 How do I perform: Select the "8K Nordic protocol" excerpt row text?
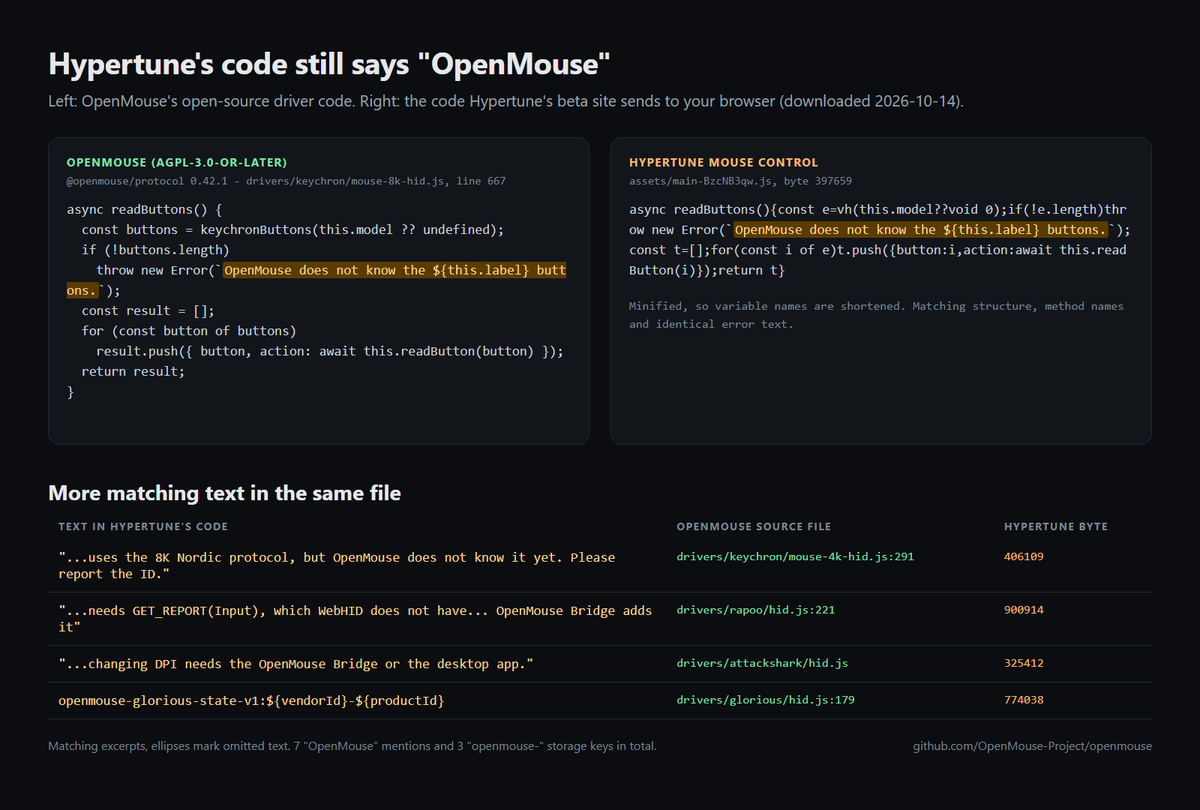click(337, 565)
